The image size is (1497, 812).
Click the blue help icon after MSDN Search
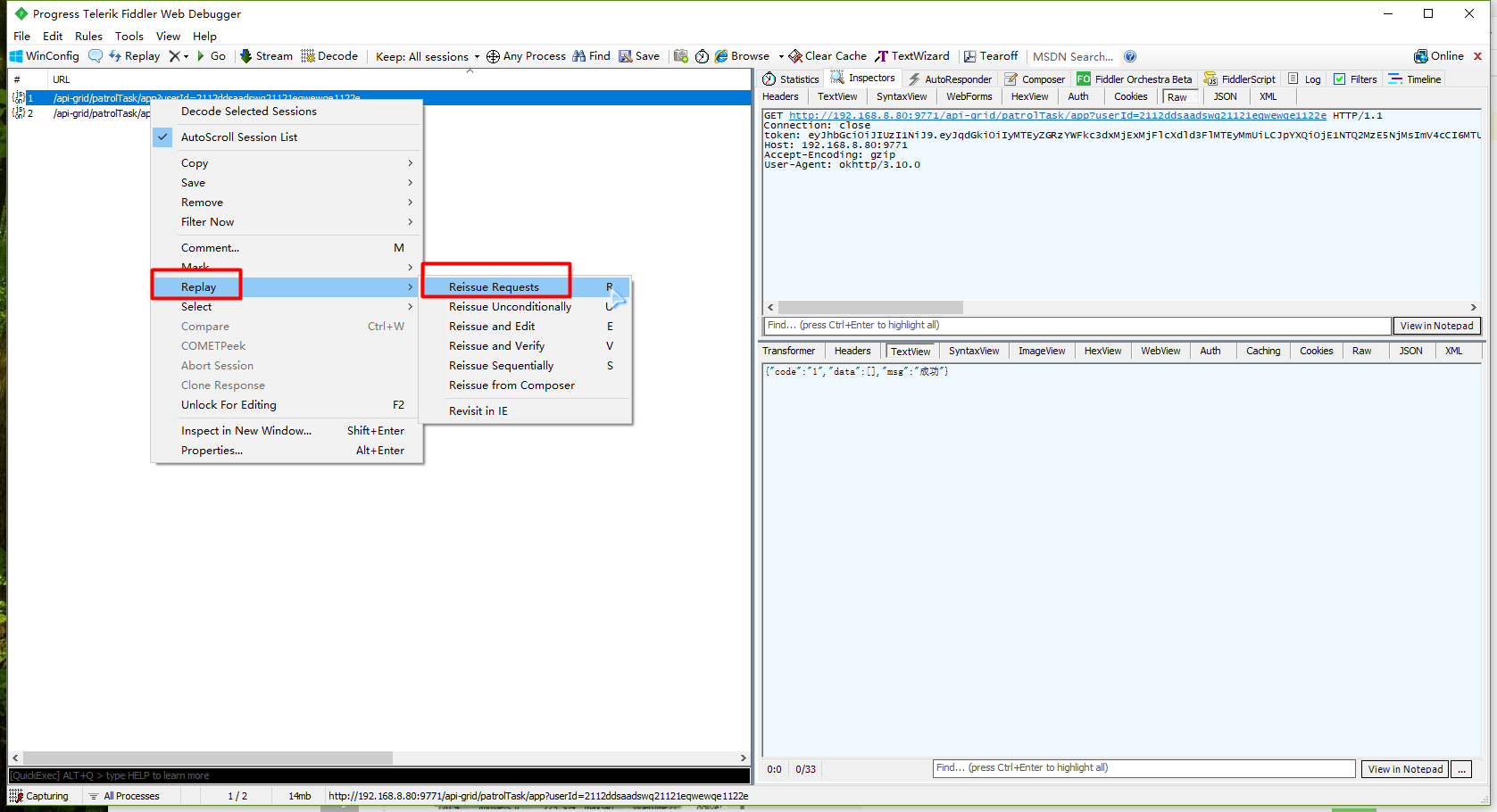(x=1130, y=56)
